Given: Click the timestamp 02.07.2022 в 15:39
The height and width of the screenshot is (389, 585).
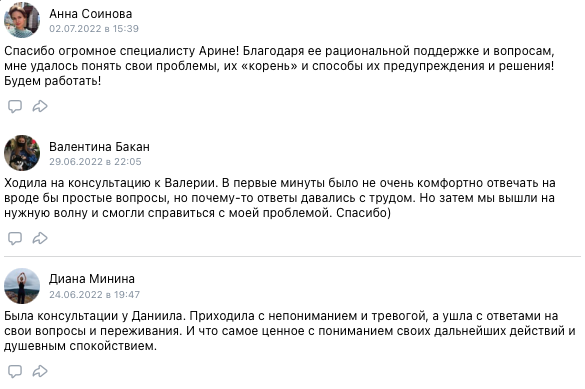Looking at the screenshot, I should point(94,29).
